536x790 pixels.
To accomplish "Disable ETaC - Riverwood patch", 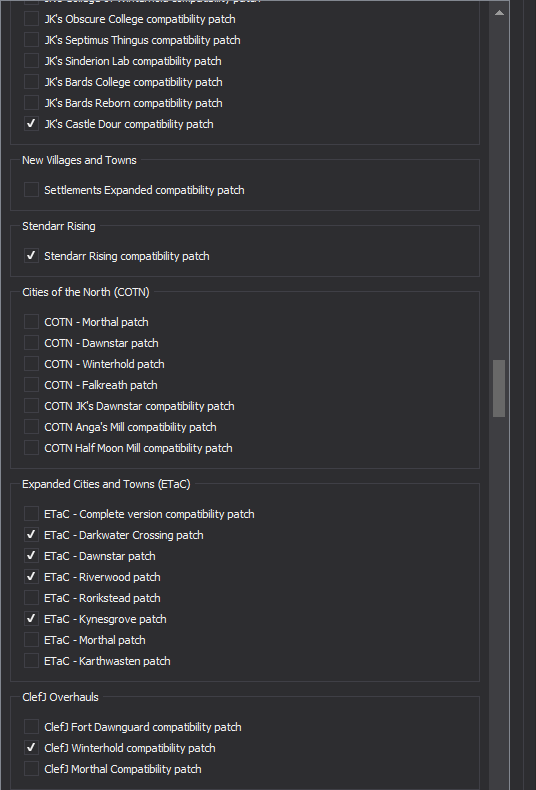I will click(x=31, y=577).
